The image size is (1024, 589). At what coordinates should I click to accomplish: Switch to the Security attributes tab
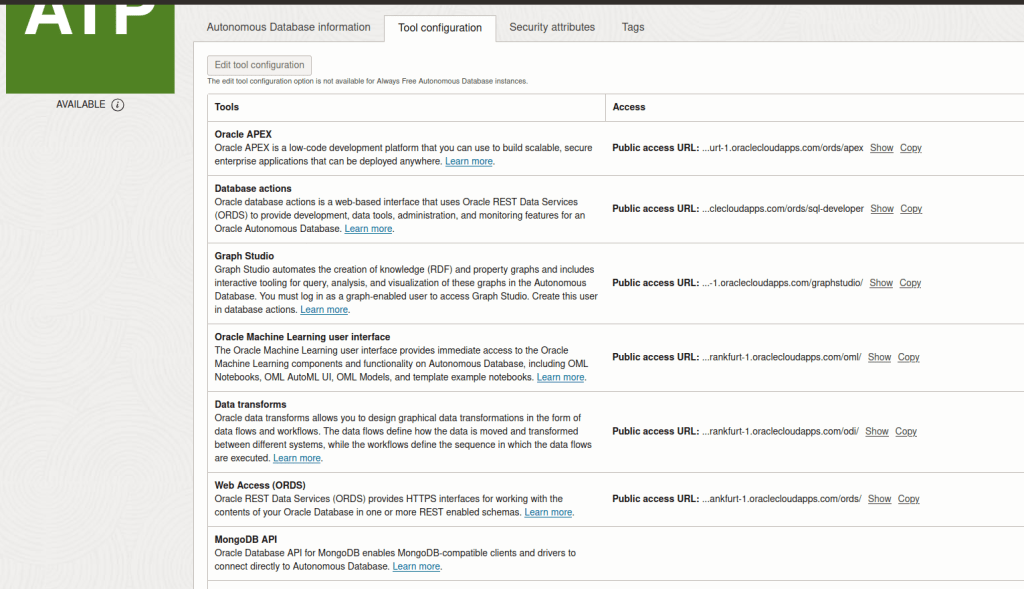point(552,27)
